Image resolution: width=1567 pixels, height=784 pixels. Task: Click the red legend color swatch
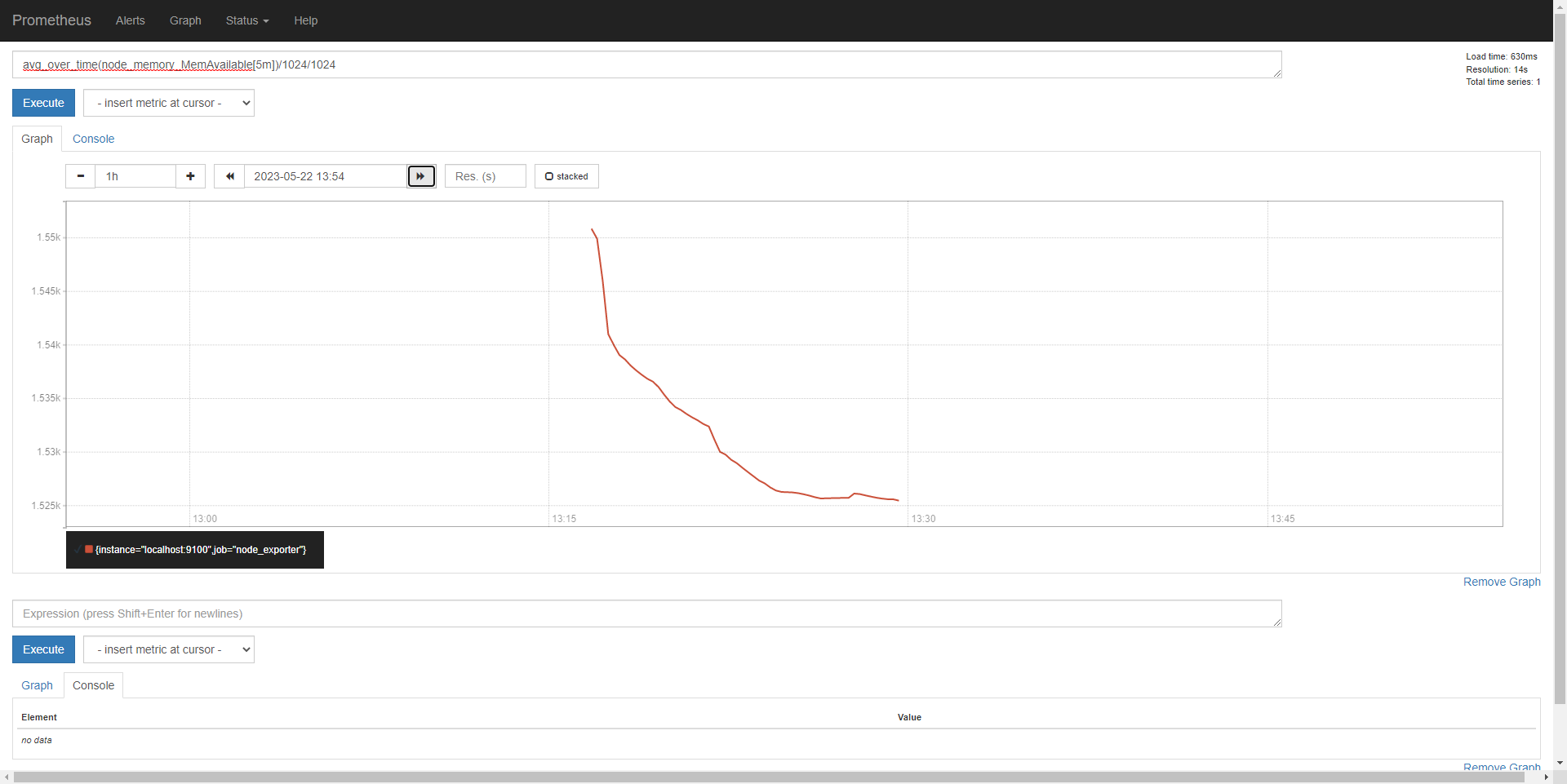(89, 550)
